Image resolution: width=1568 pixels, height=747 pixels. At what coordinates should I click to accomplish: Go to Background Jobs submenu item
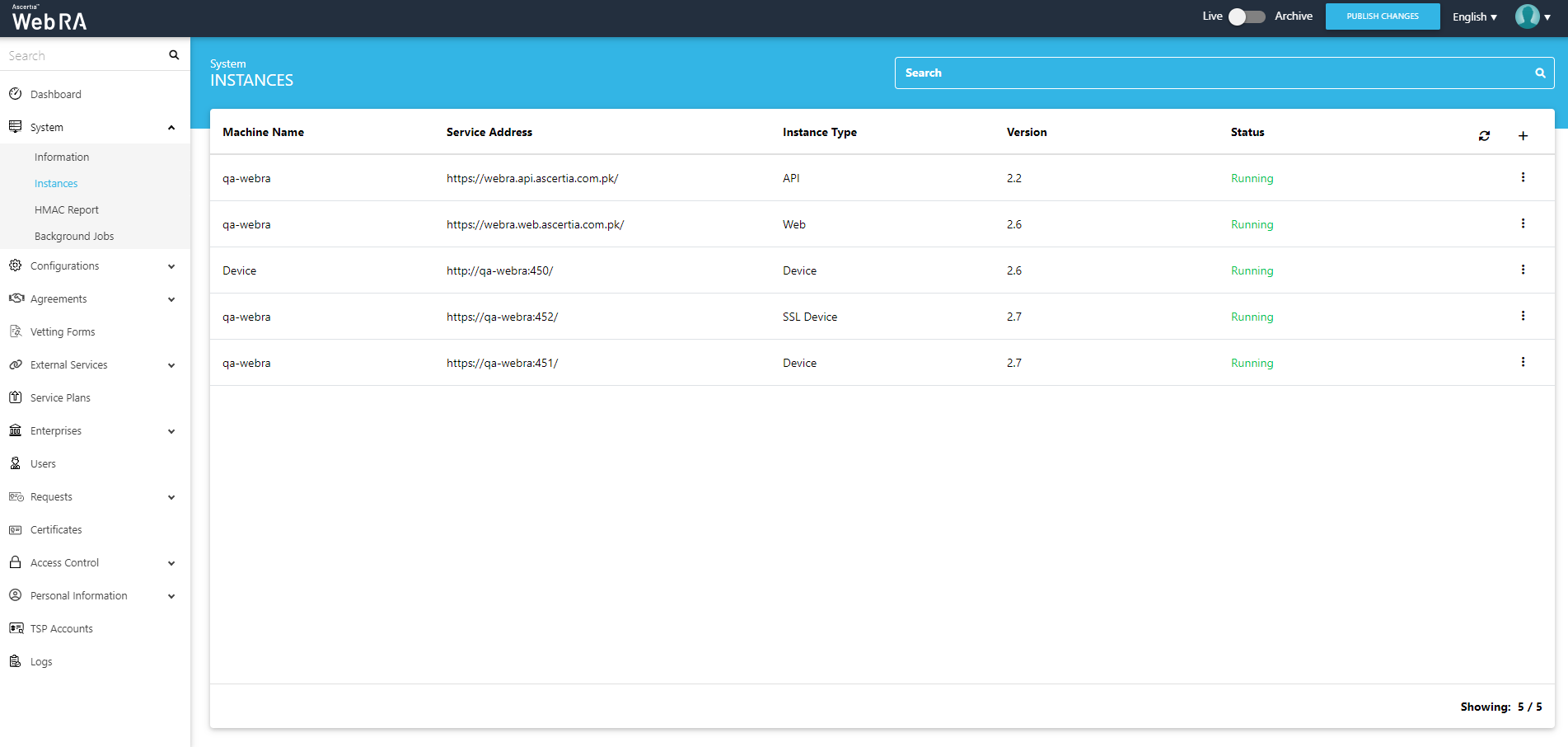click(x=74, y=237)
